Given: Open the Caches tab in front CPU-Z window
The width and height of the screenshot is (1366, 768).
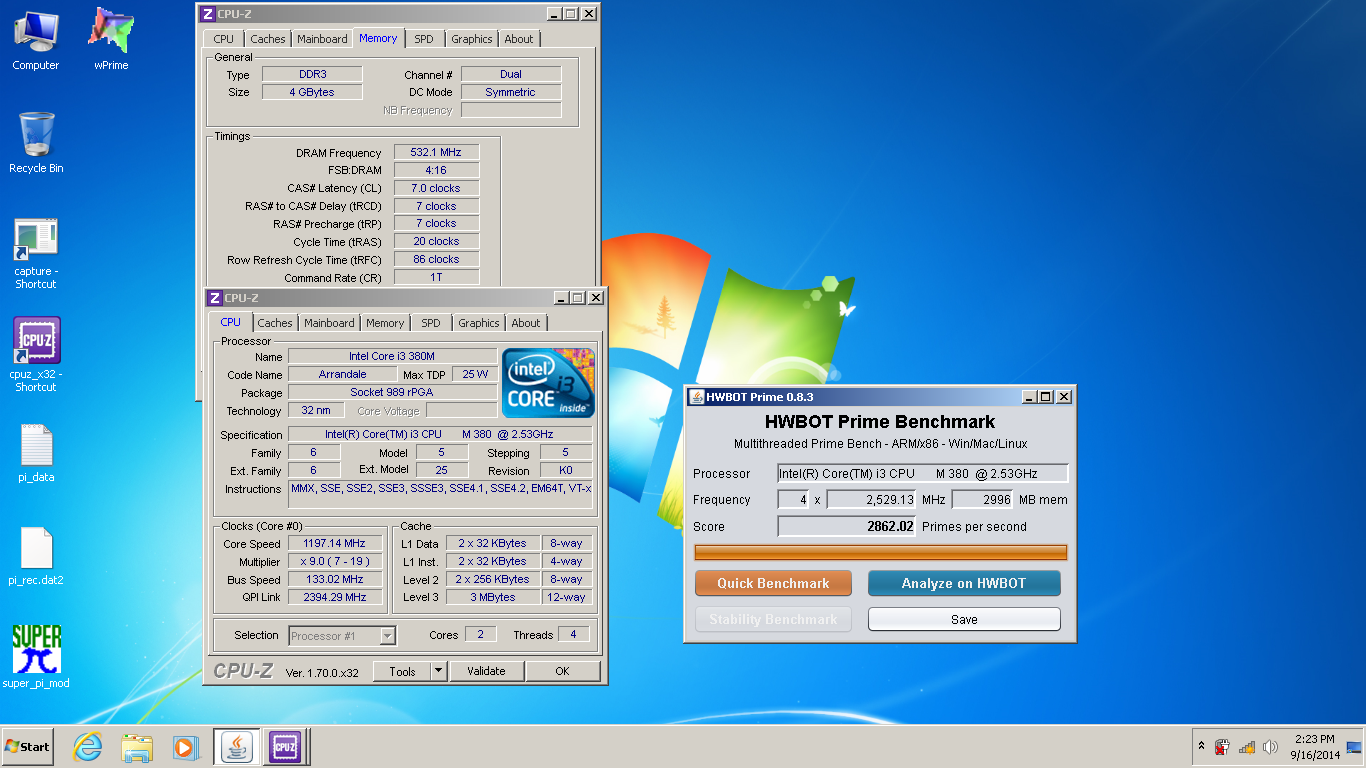Looking at the screenshot, I should coord(275,323).
